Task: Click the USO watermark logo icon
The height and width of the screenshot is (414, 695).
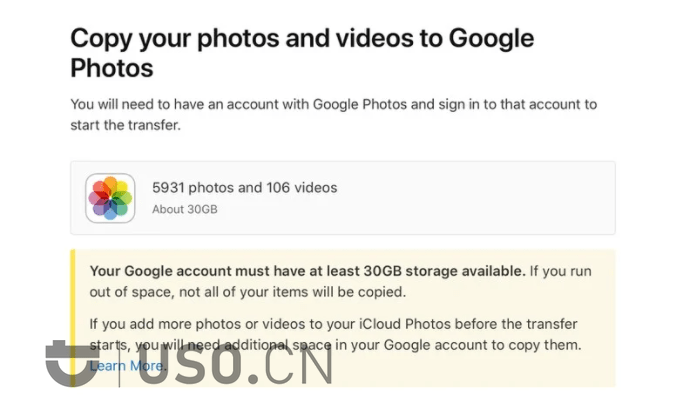Action: point(72,363)
